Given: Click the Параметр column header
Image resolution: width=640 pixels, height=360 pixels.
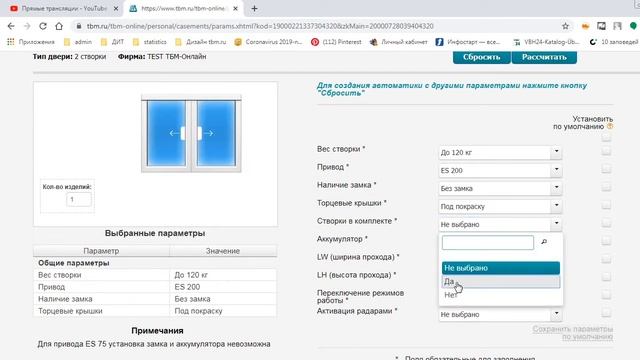Looking at the screenshot, I should [101, 251].
